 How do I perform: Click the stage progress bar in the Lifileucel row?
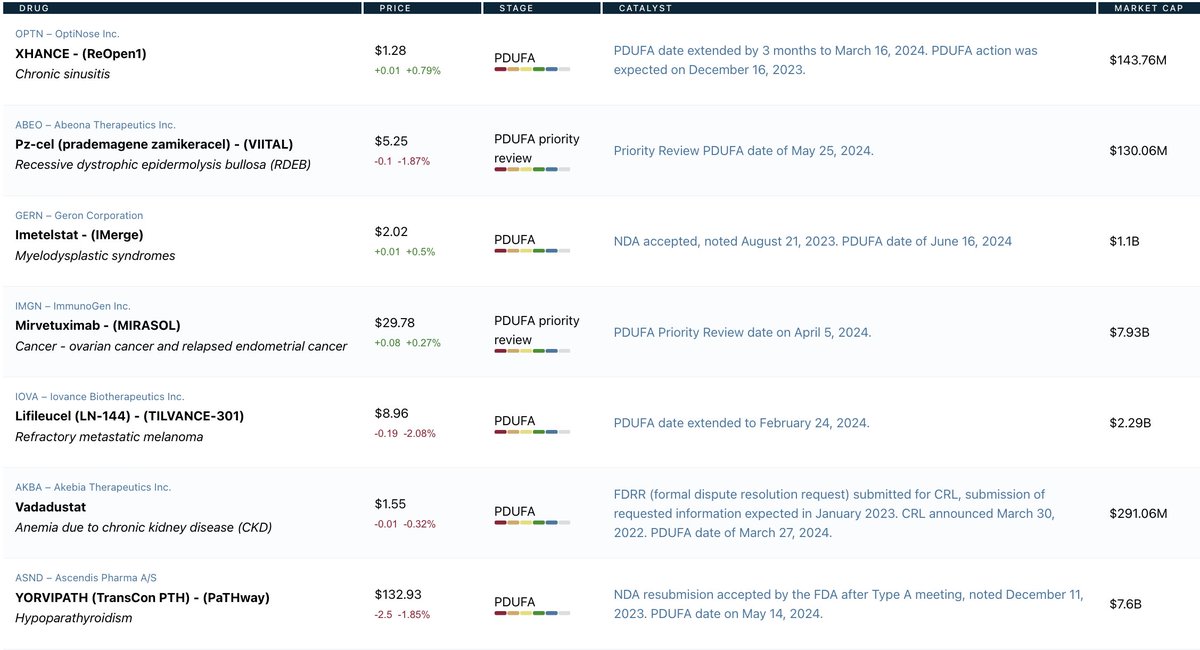(532, 432)
